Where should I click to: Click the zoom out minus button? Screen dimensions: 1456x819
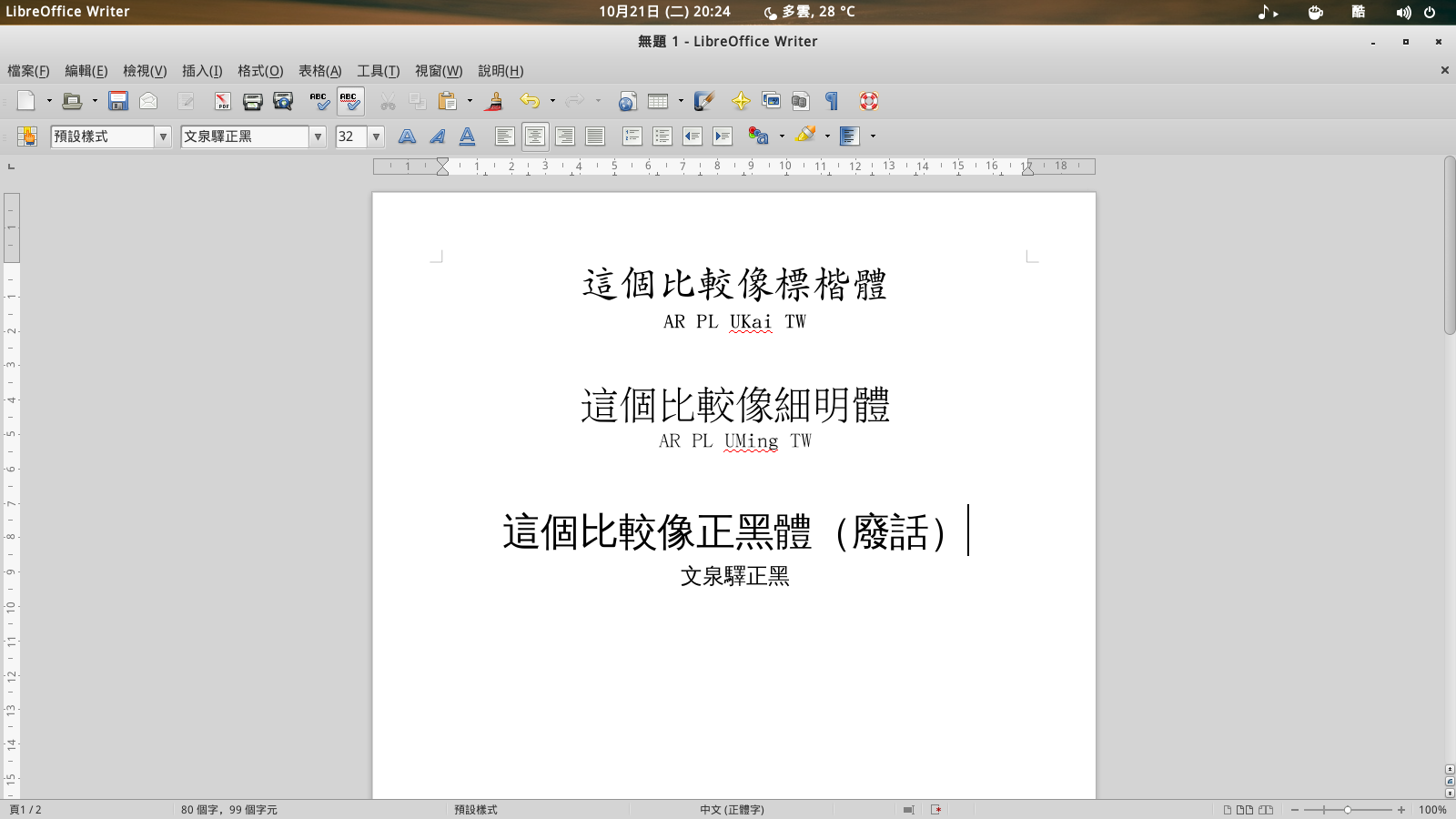pyautogui.click(x=1295, y=810)
